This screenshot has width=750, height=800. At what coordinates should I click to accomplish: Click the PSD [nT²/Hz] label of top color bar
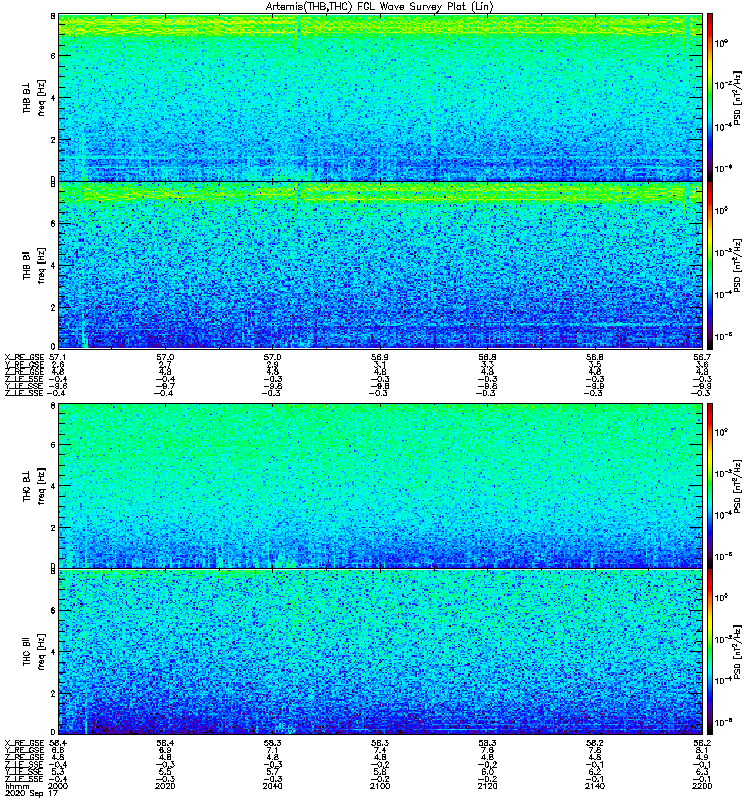coord(738,97)
